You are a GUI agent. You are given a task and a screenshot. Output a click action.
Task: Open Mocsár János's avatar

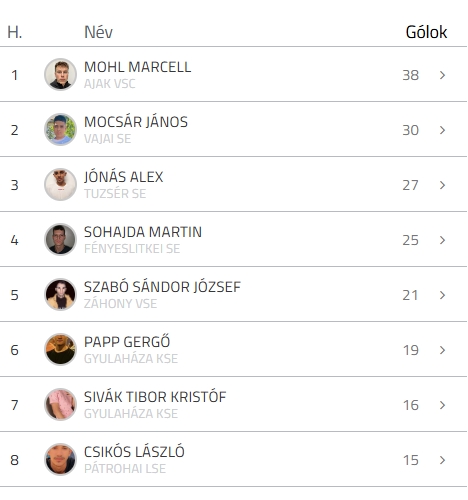coord(60,129)
